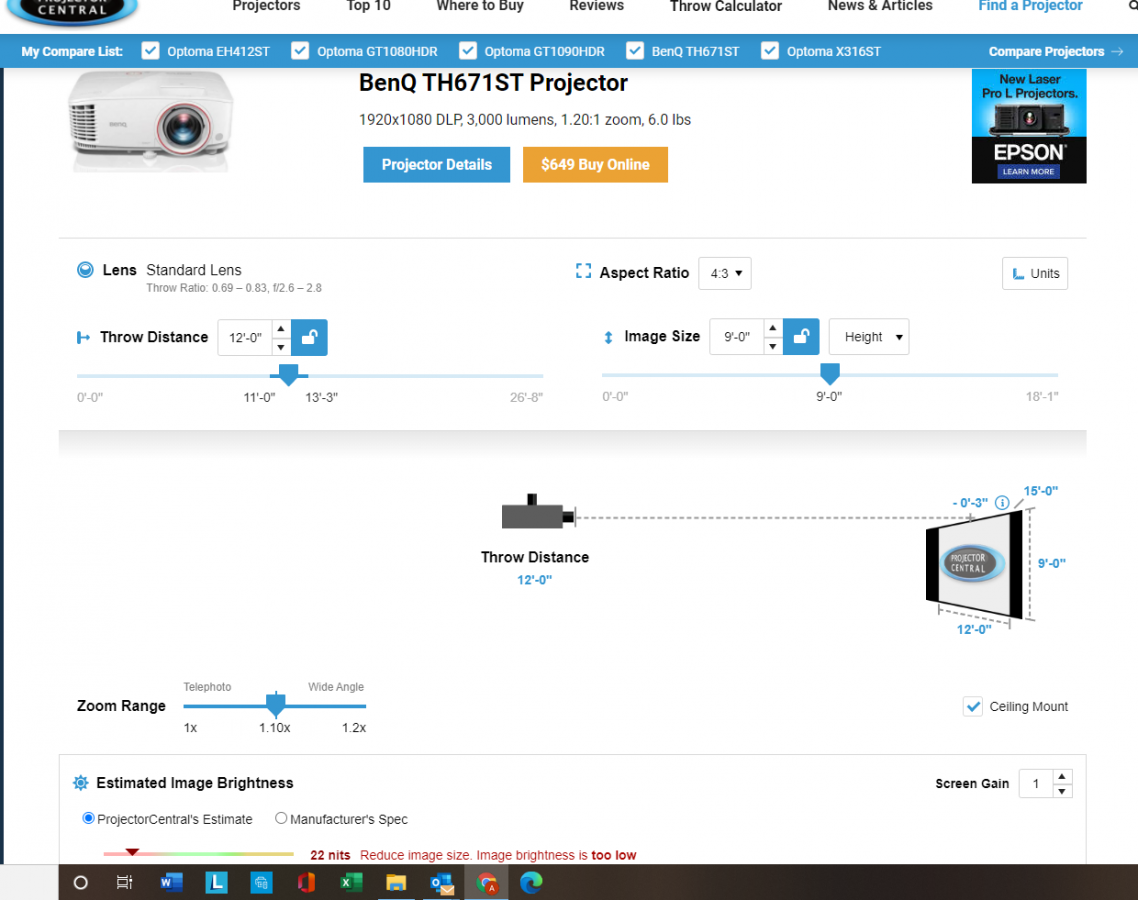Image resolution: width=1138 pixels, height=900 pixels.
Task: Open Microsoft Store from the taskbar
Action: tap(261, 883)
